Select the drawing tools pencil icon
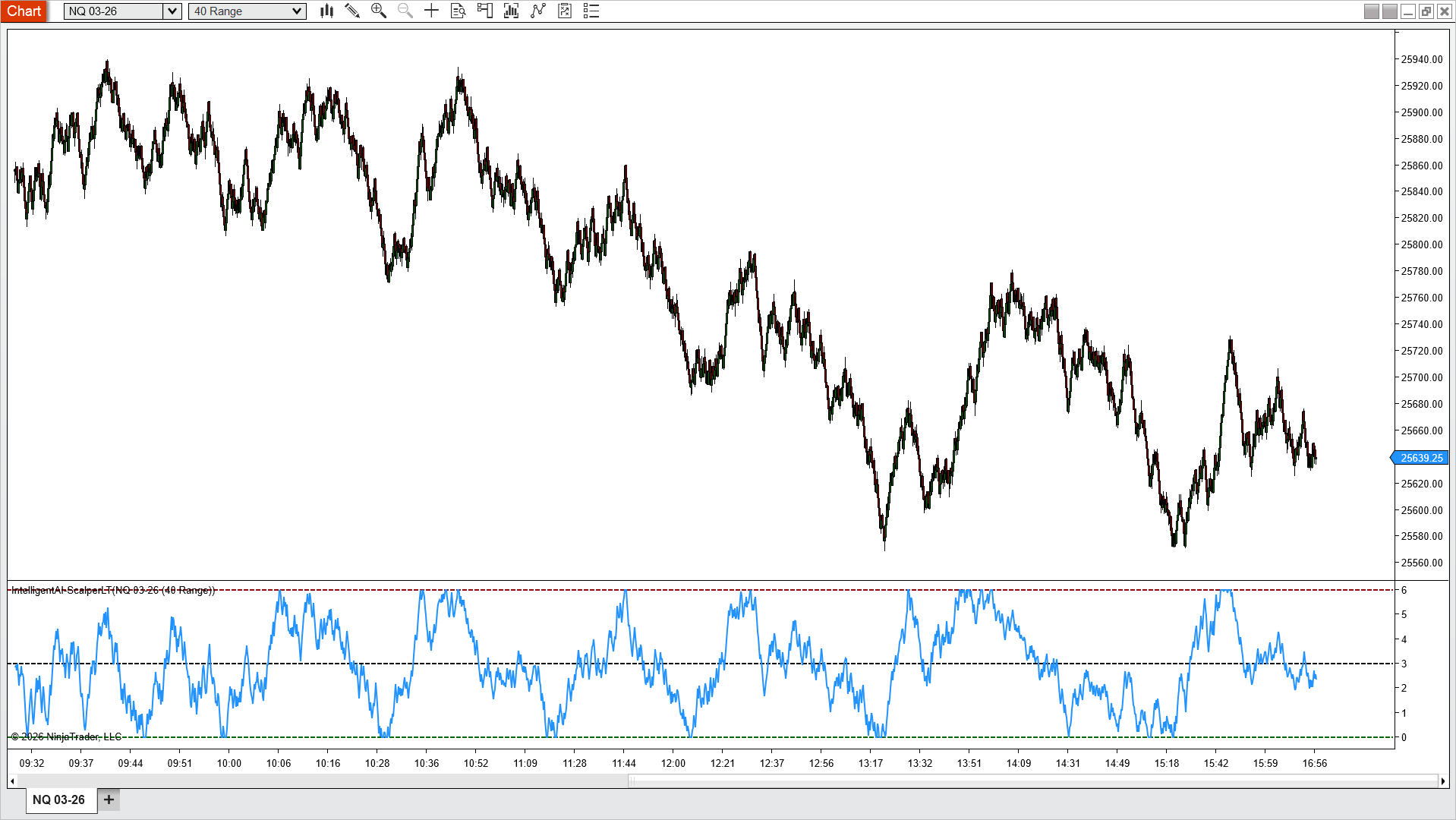The width and height of the screenshot is (1456, 820). tap(352, 11)
